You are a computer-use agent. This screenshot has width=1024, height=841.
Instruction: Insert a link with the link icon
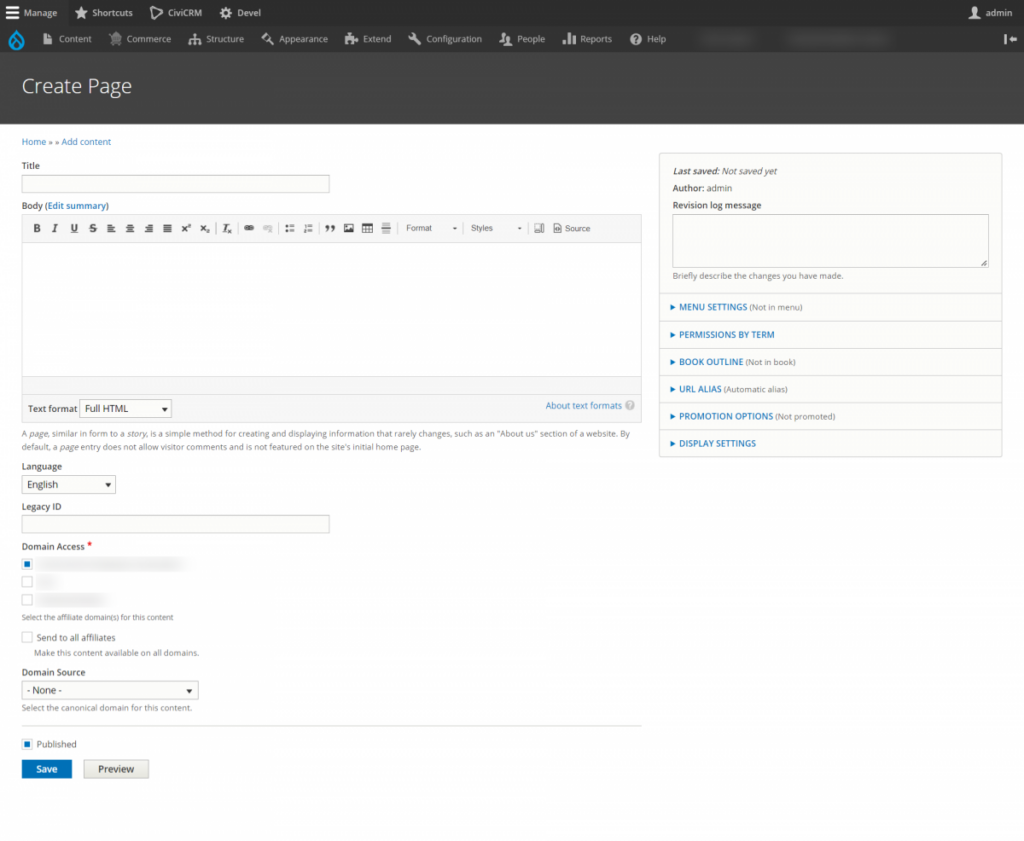click(249, 228)
